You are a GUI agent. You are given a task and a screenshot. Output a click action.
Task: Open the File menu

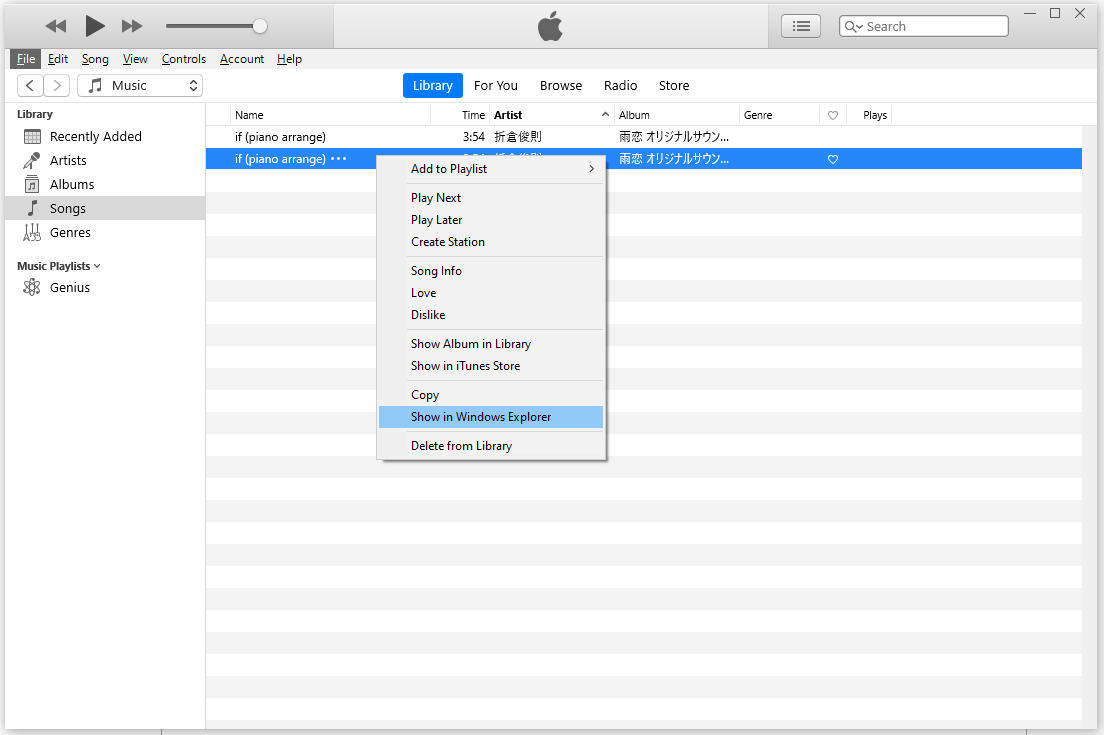(x=25, y=59)
